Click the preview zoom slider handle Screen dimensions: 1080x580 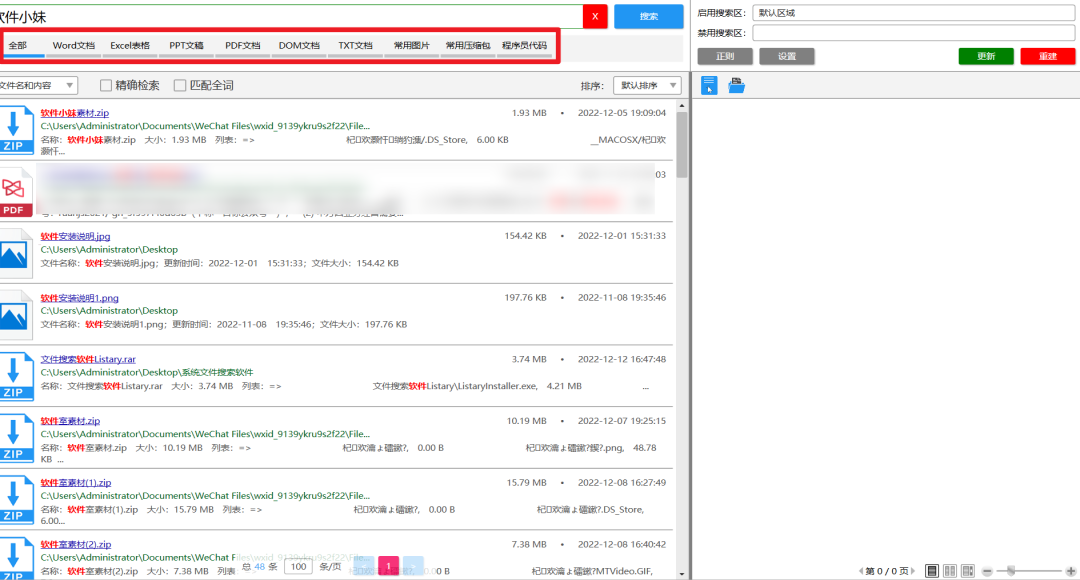pyautogui.click(x=1012, y=570)
